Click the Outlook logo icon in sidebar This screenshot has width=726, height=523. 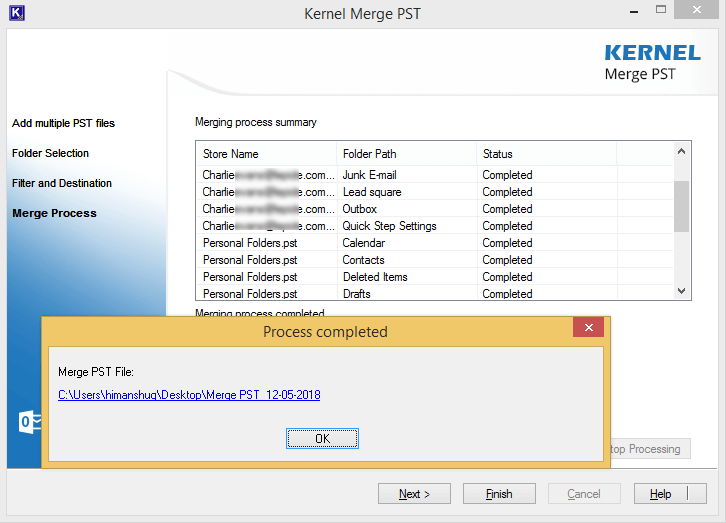pyautogui.click(x=30, y=422)
